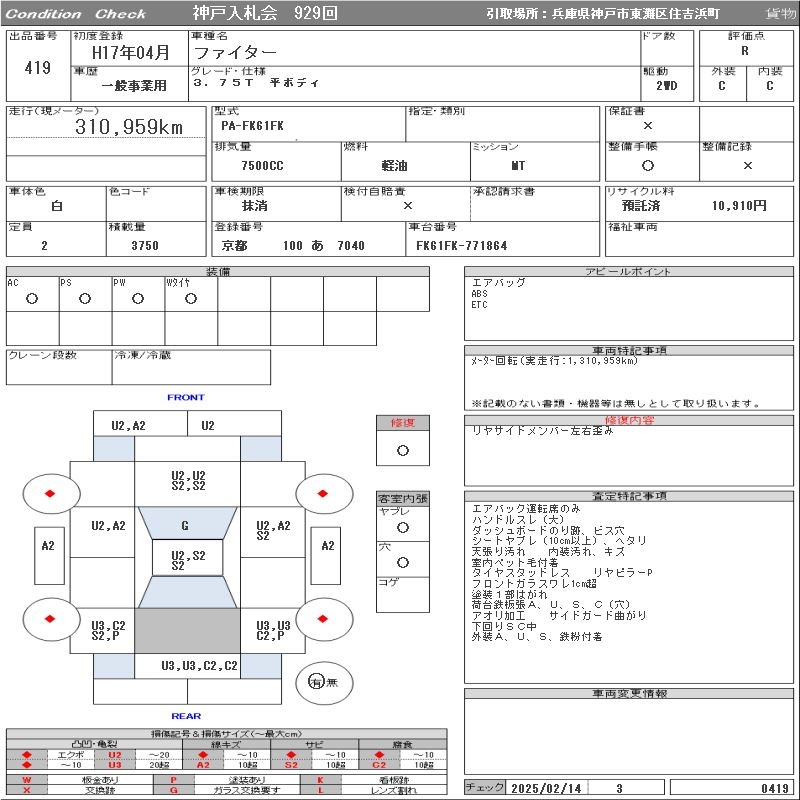Click the check date 2025/02/14

[x=546, y=788]
